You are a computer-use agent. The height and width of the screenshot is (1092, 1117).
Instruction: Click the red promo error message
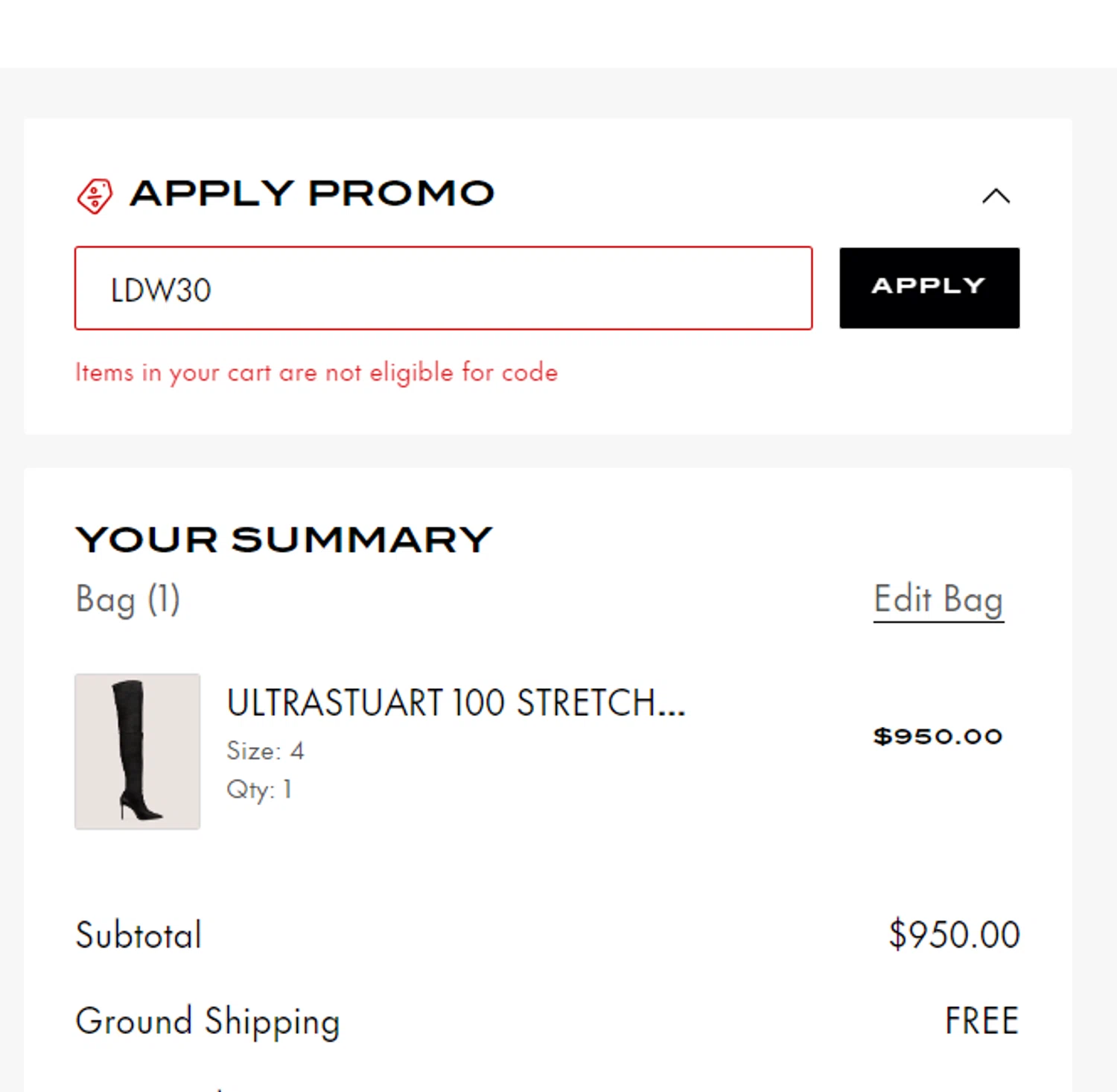[316, 372]
